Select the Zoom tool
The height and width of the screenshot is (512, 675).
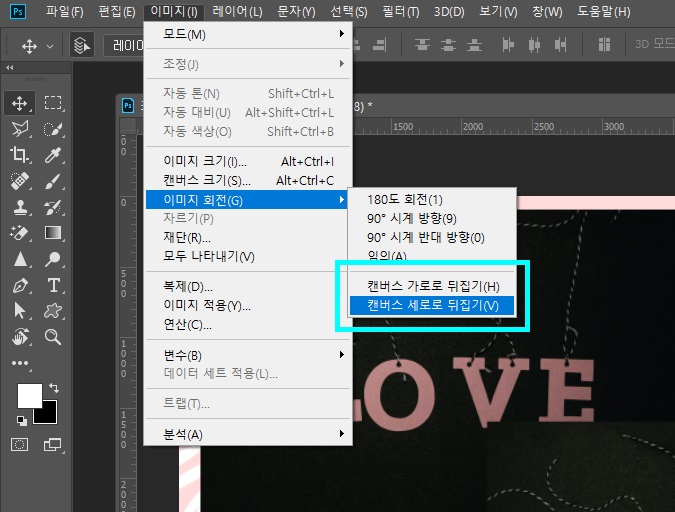click(x=53, y=337)
